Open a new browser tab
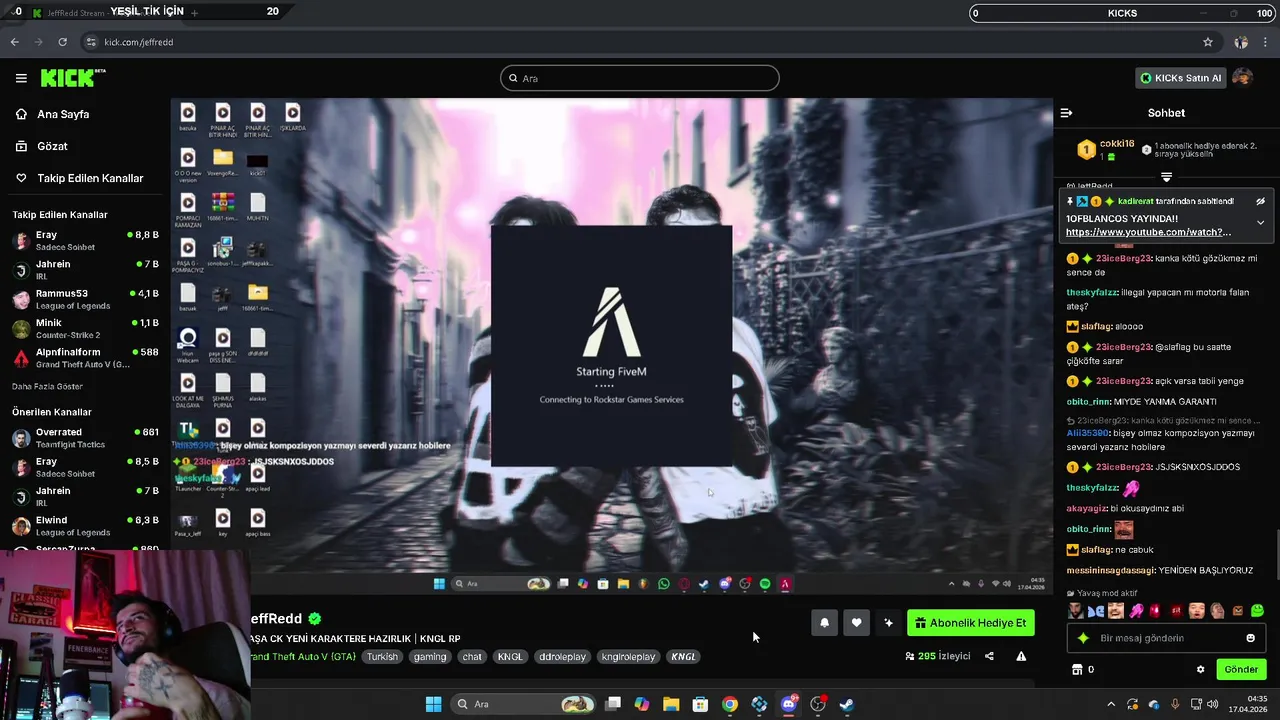 [194, 13]
